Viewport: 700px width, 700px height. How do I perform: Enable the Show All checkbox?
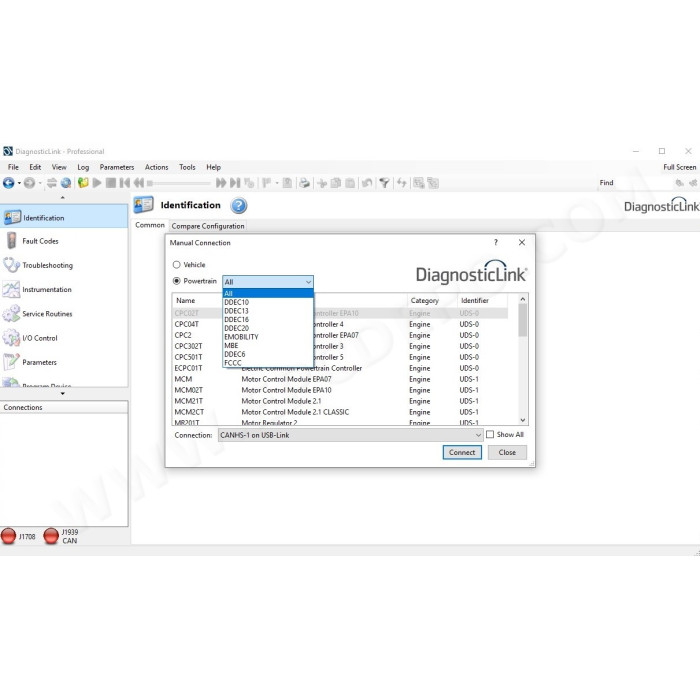(490, 434)
